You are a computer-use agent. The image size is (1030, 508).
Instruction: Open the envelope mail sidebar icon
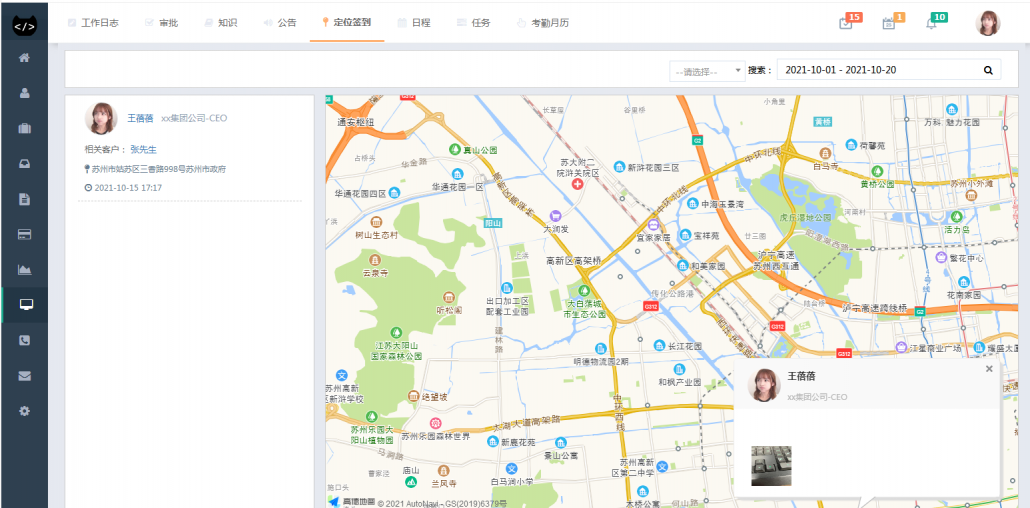pos(24,375)
